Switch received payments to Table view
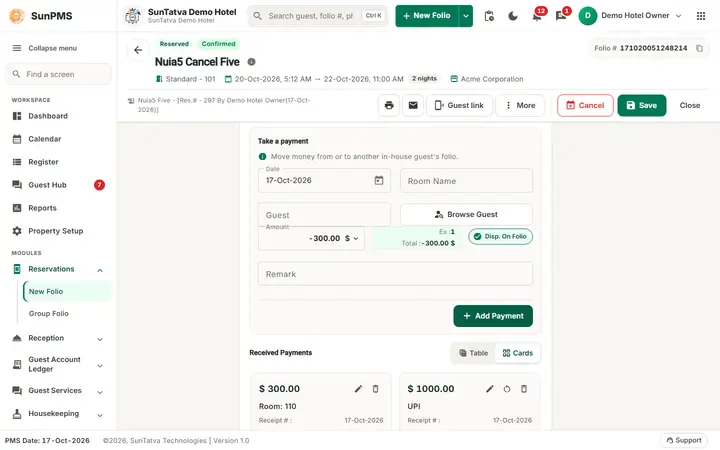720x450 pixels. 473,353
